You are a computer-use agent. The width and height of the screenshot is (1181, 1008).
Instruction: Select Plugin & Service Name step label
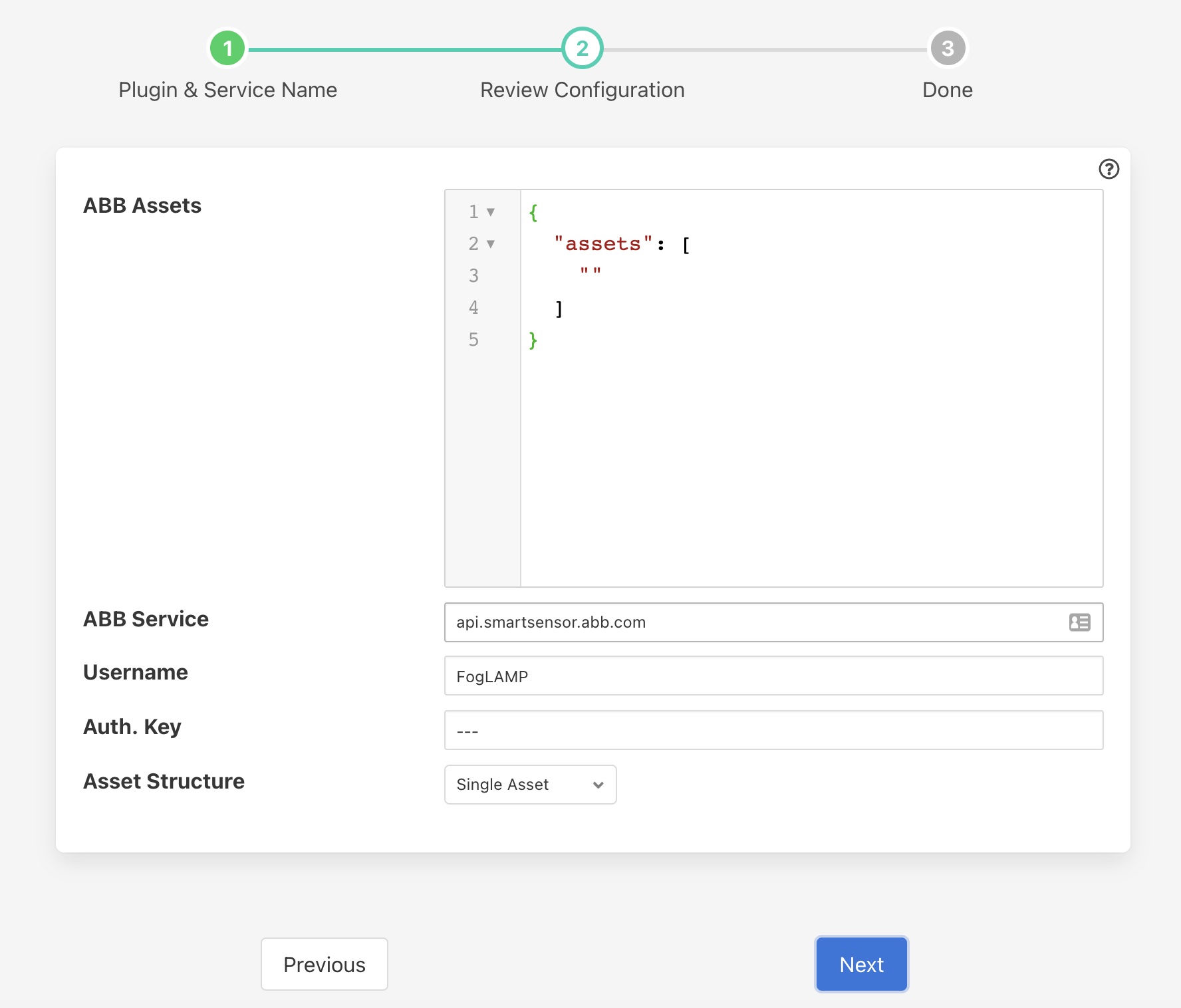click(227, 90)
